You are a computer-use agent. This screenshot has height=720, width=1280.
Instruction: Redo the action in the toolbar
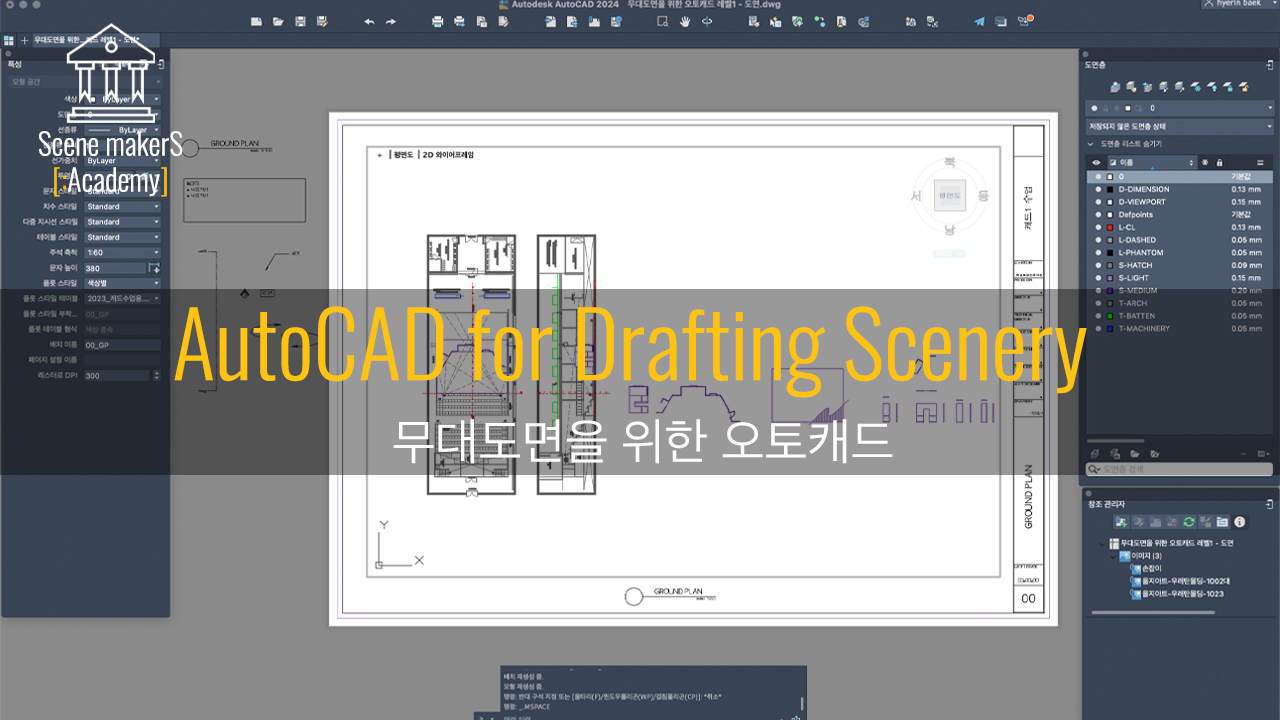(x=391, y=21)
